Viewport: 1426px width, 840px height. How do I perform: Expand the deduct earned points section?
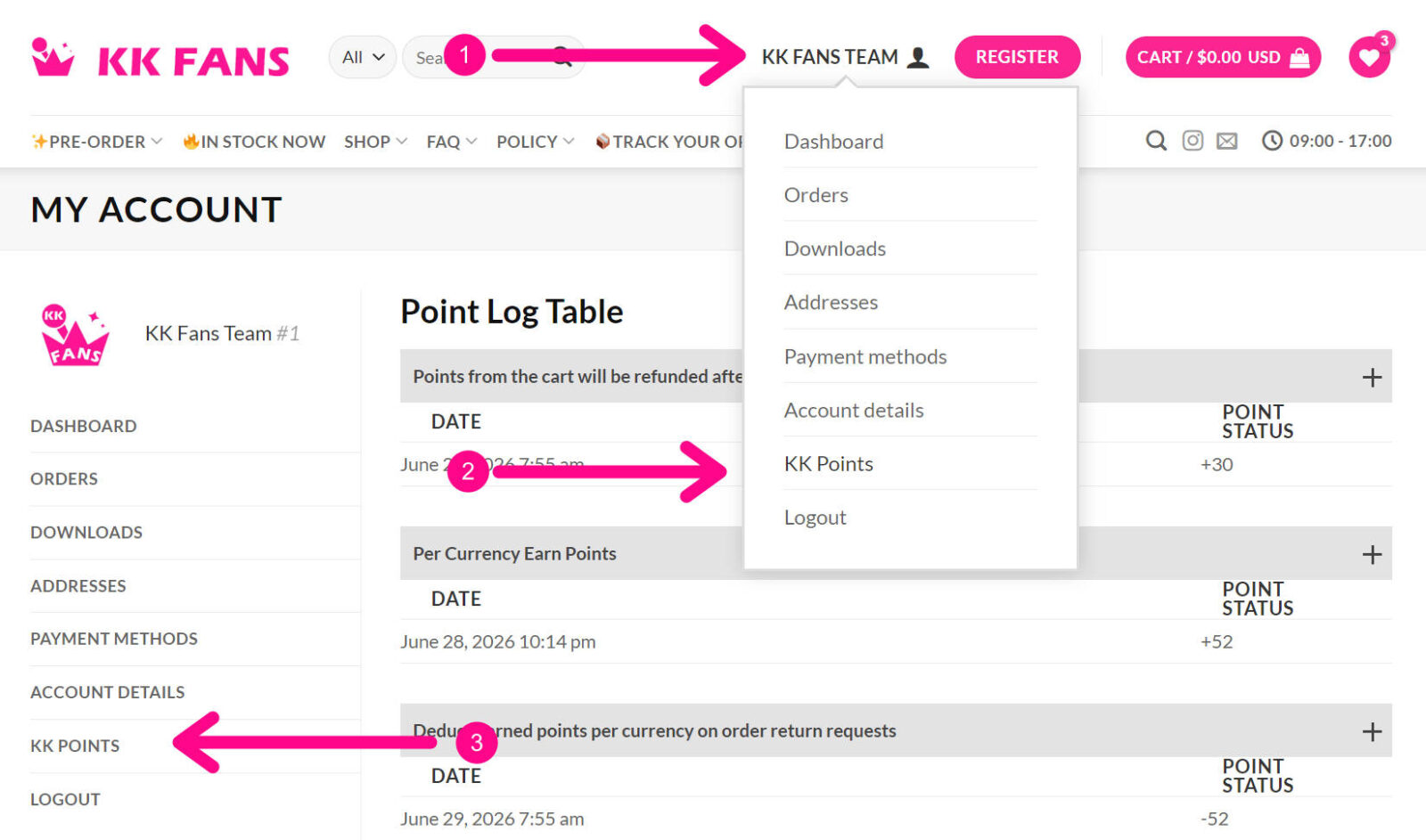click(x=1372, y=731)
